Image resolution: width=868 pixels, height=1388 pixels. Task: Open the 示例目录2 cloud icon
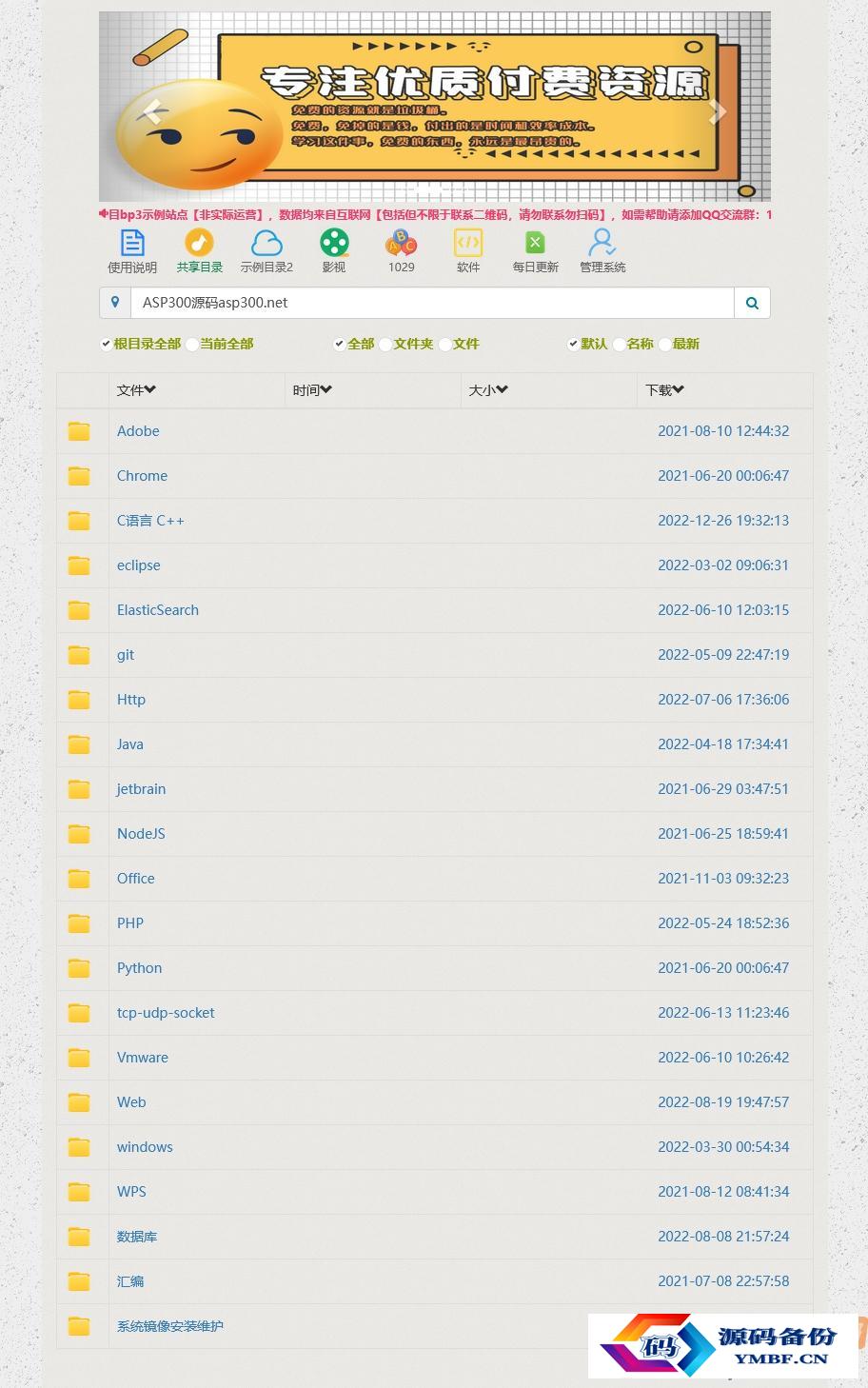[266, 243]
